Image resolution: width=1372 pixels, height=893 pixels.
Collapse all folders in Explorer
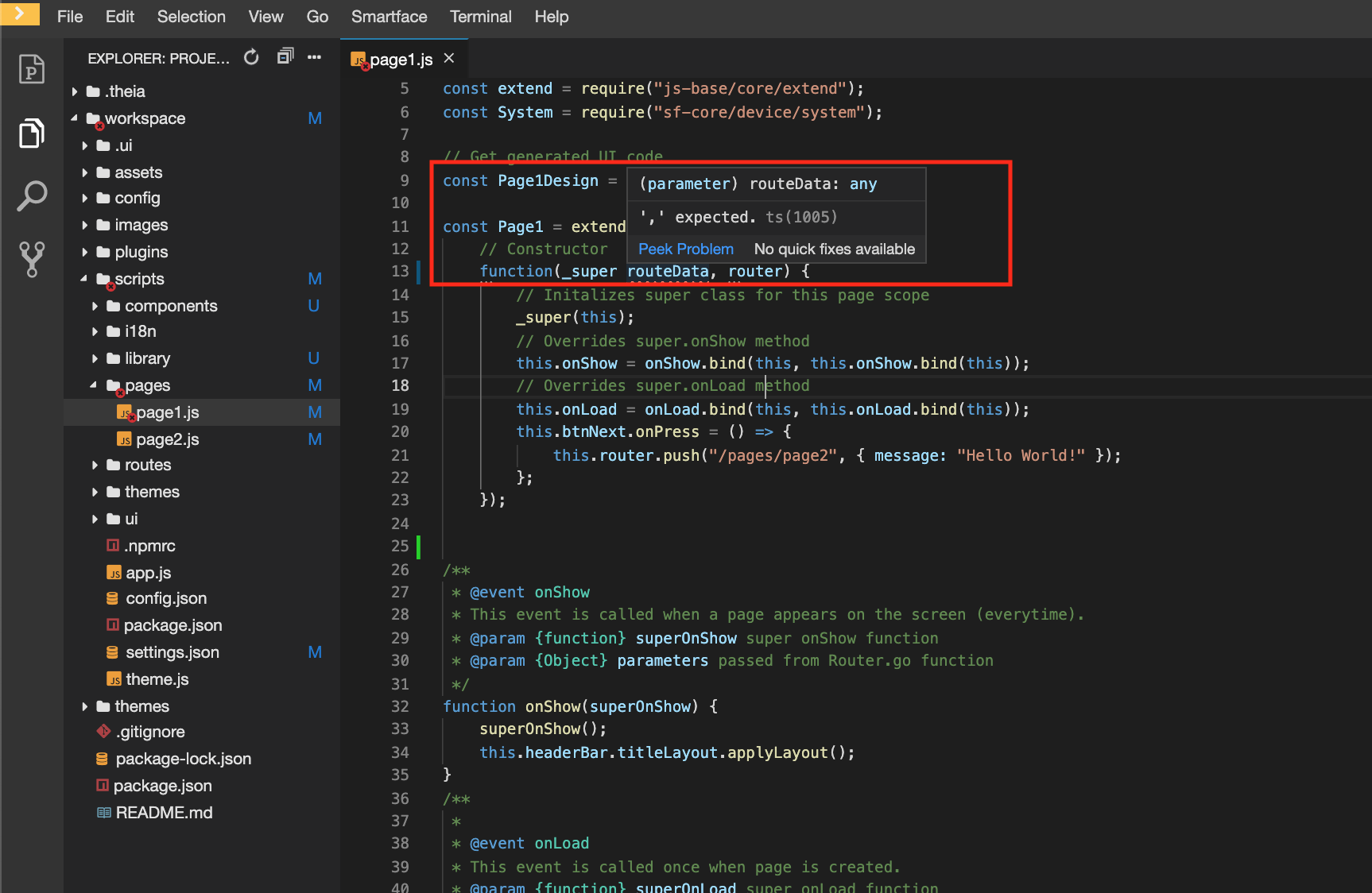[285, 57]
